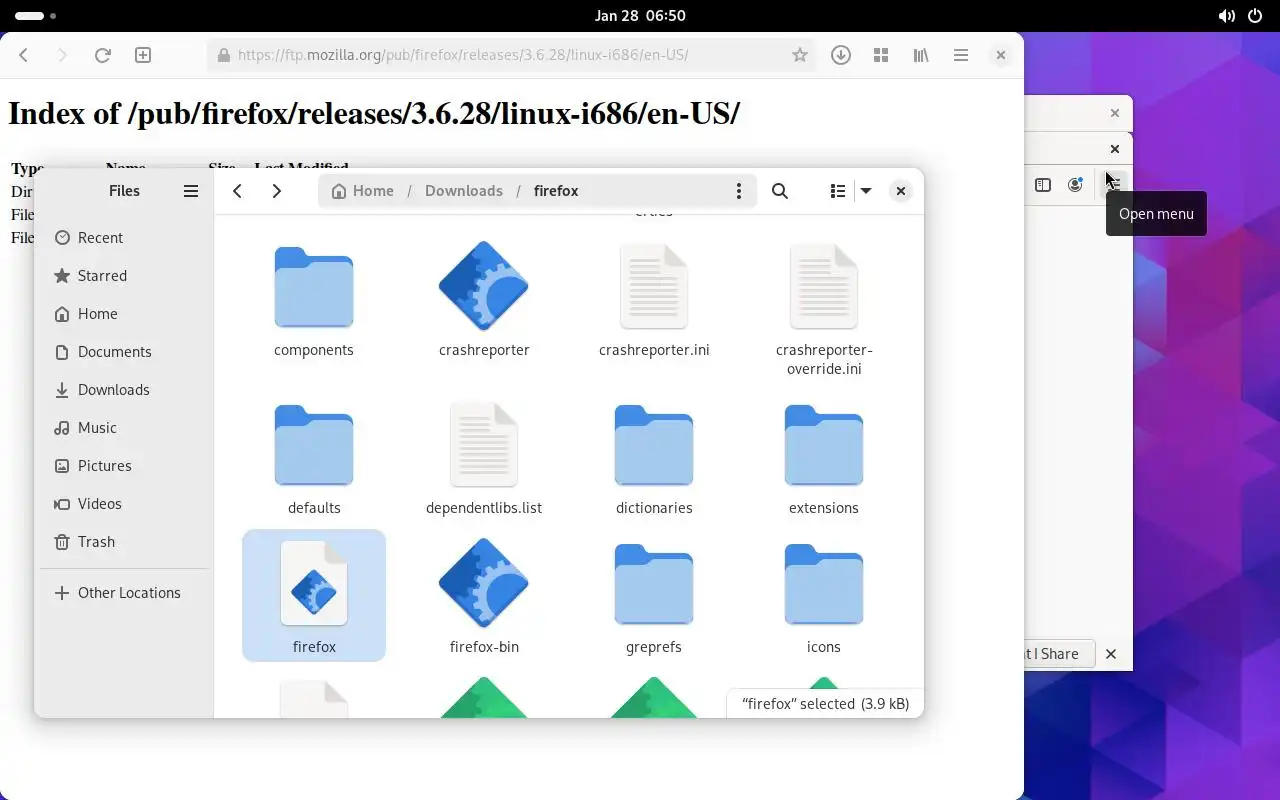Select dependentlibs.list file
1280x800 pixels.
point(484,458)
